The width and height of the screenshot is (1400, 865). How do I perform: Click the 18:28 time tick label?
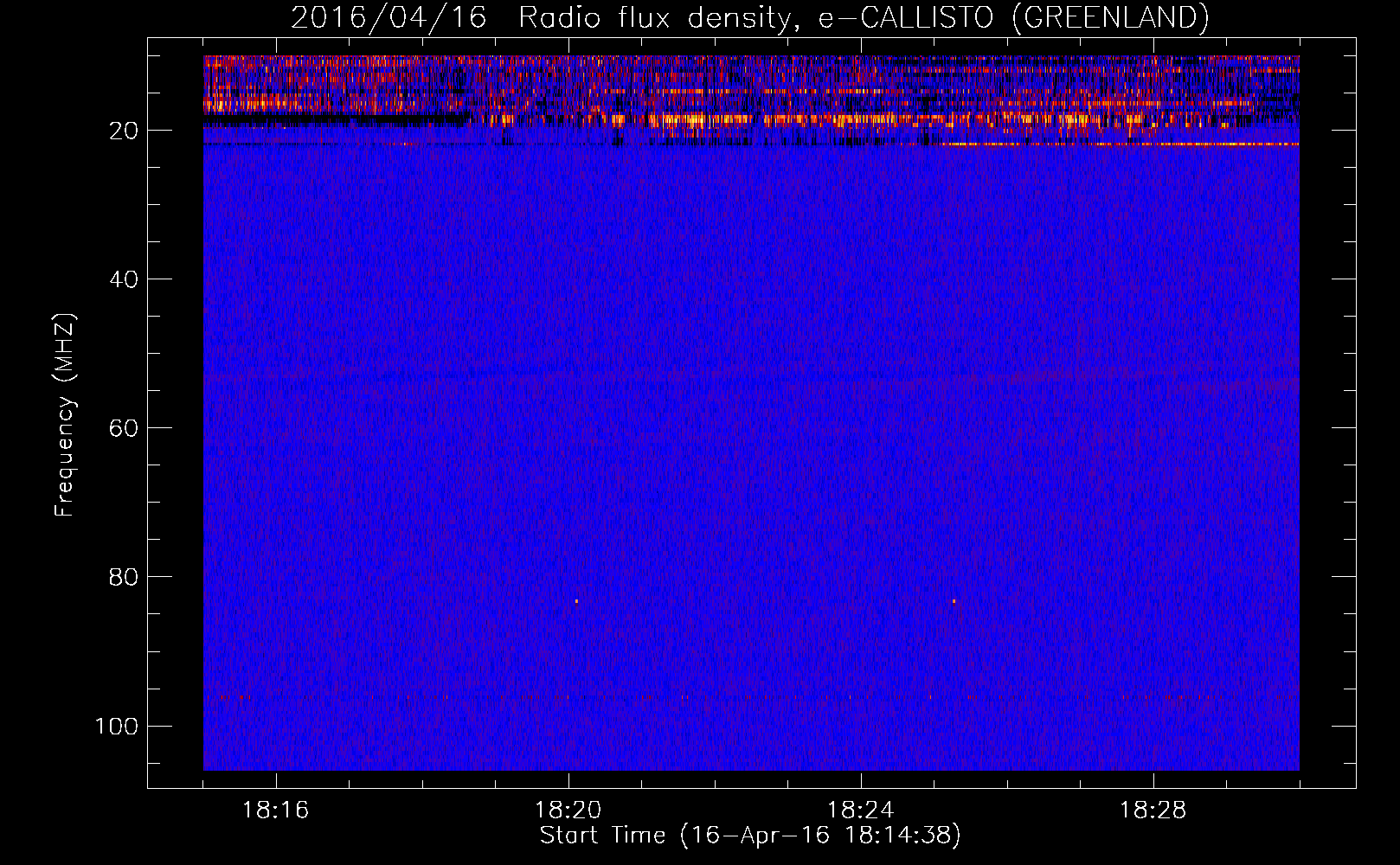(1153, 811)
